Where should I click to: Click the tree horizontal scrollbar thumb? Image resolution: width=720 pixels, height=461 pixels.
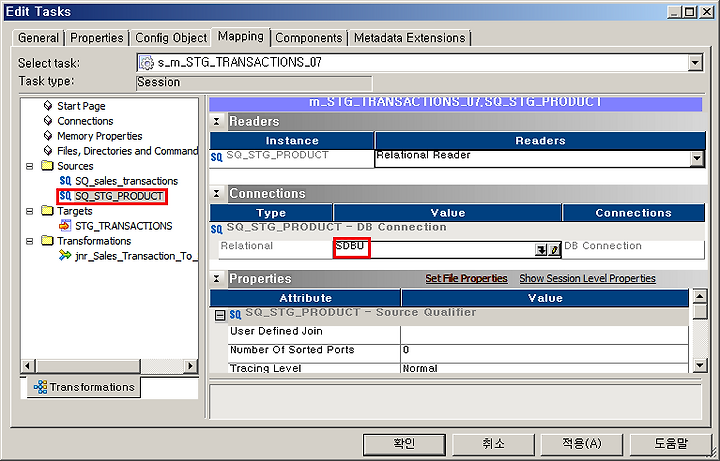tap(87, 366)
